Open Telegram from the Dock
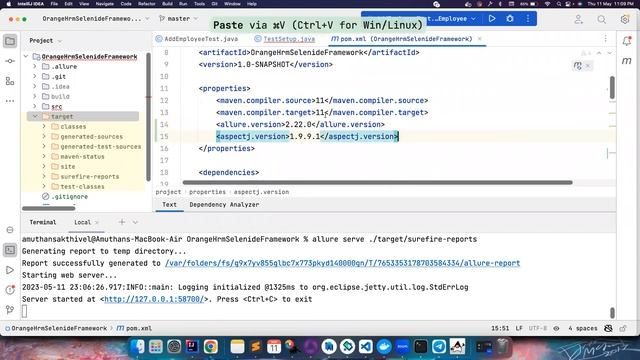640x360 pixels. click(x=439, y=347)
